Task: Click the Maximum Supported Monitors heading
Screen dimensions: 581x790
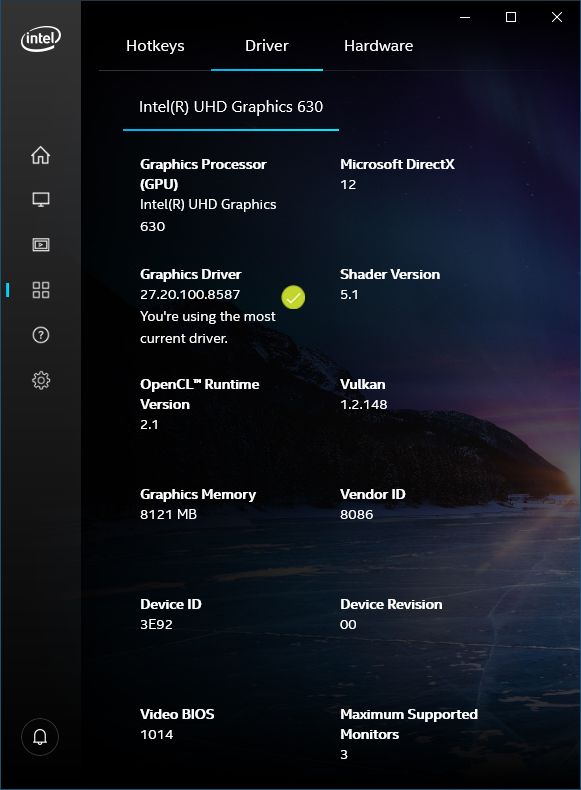Action: click(409, 725)
